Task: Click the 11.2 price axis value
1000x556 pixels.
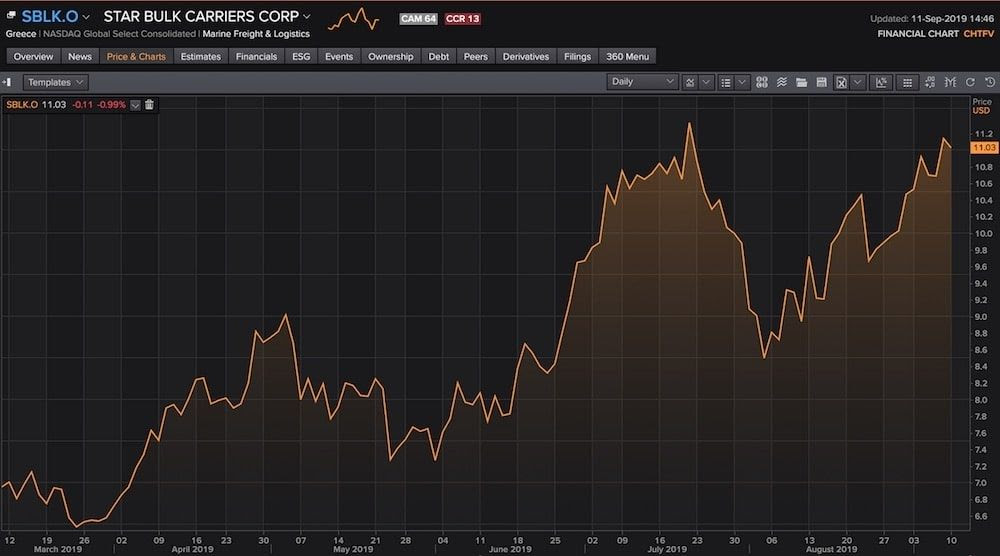Action: coord(983,133)
